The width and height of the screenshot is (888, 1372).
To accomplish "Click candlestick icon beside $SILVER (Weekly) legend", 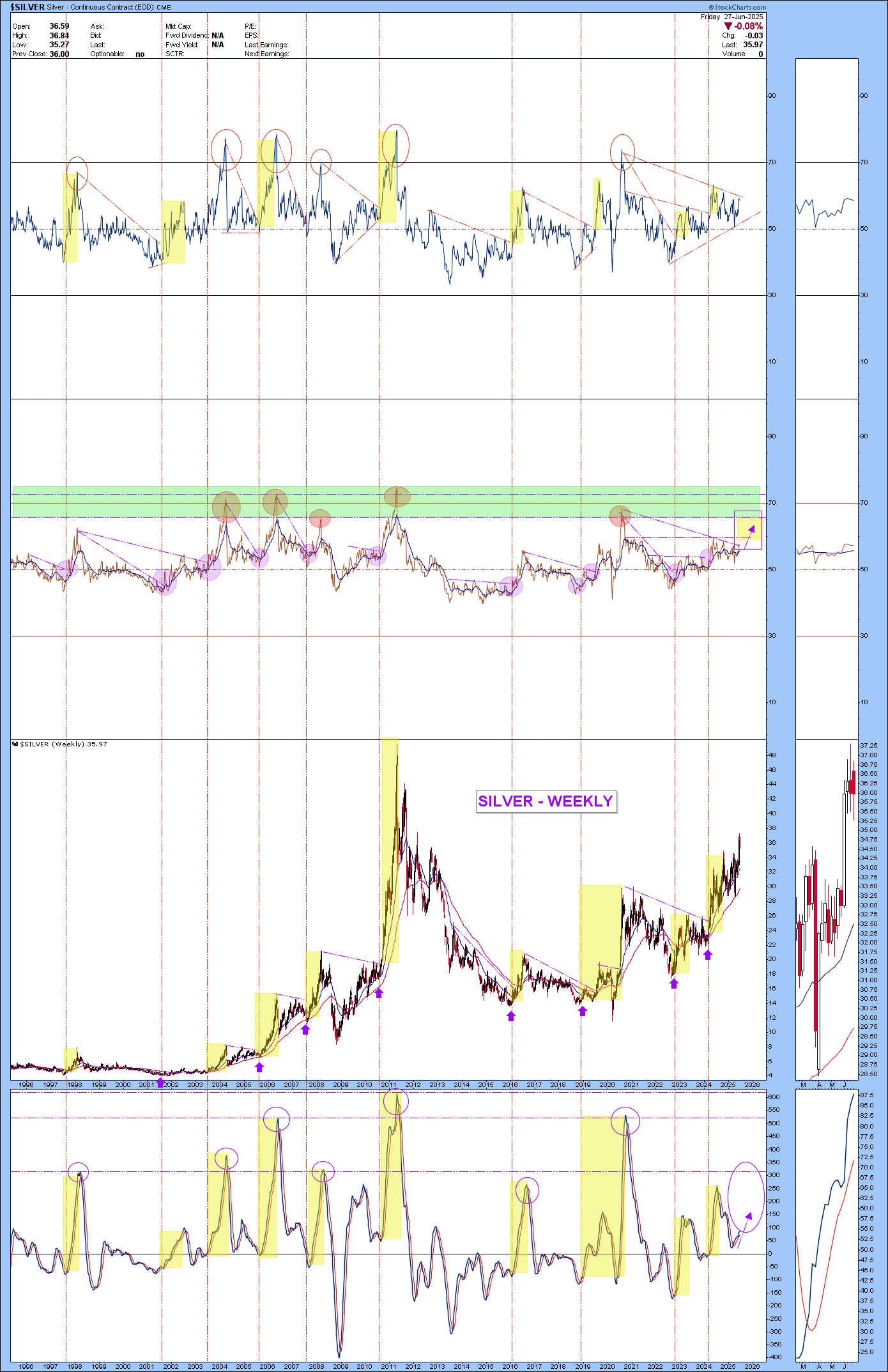I will 15,744.
